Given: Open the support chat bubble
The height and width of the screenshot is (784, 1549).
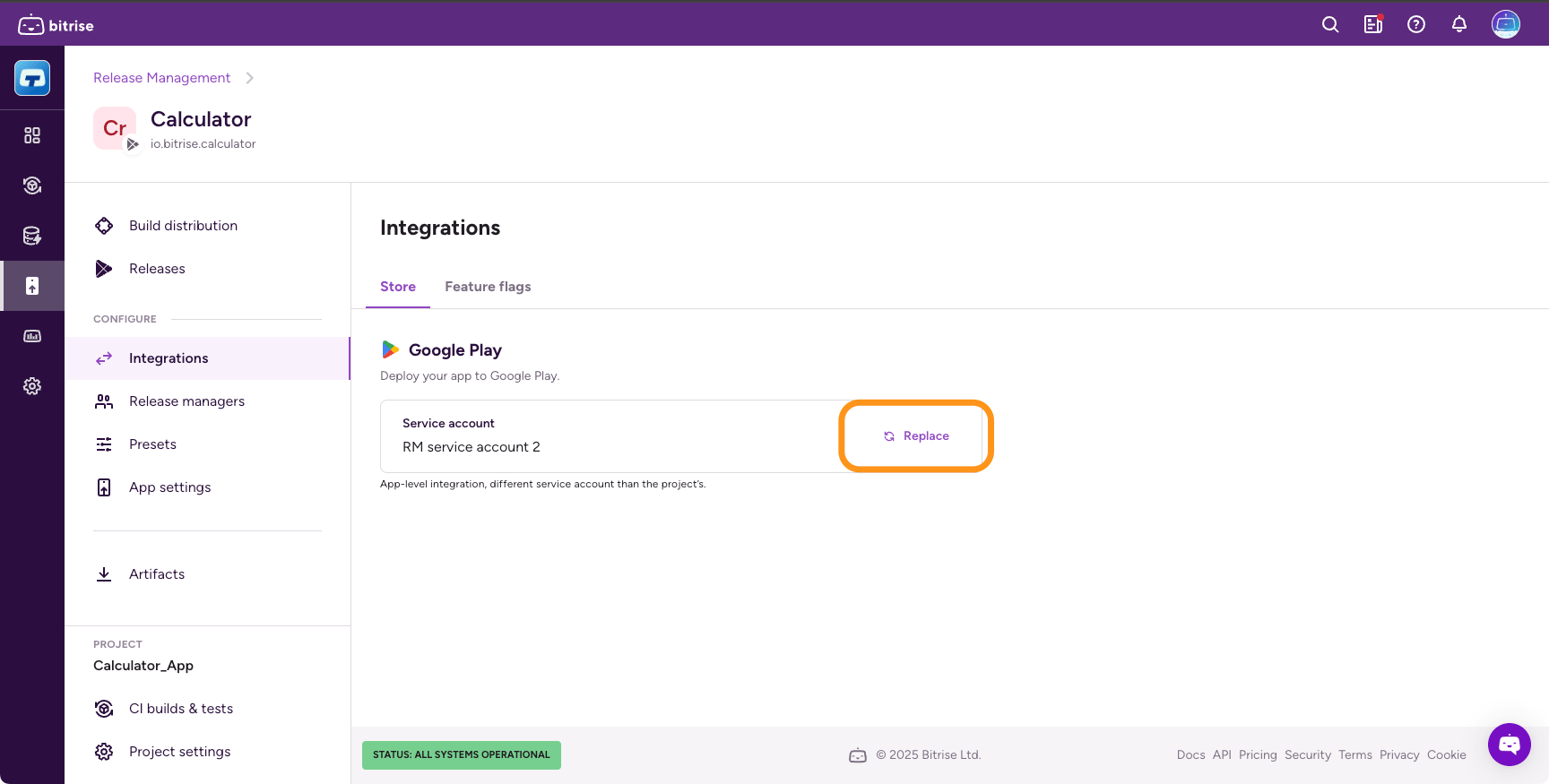Looking at the screenshot, I should (1510, 745).
